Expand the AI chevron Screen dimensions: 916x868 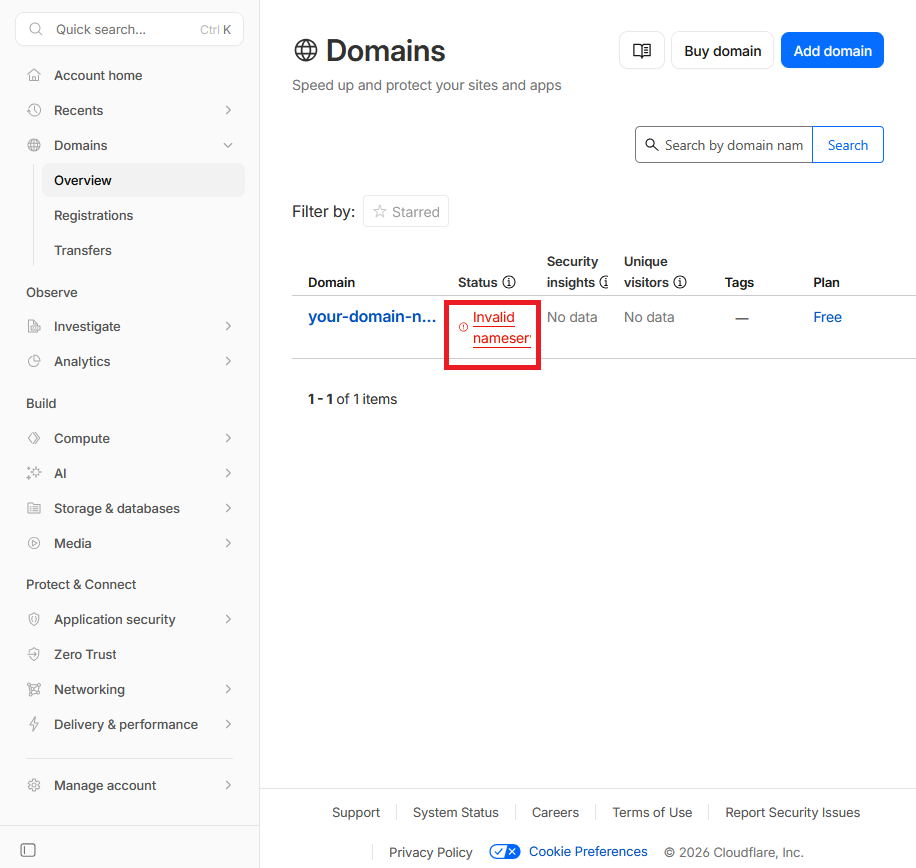coord(228,473)
